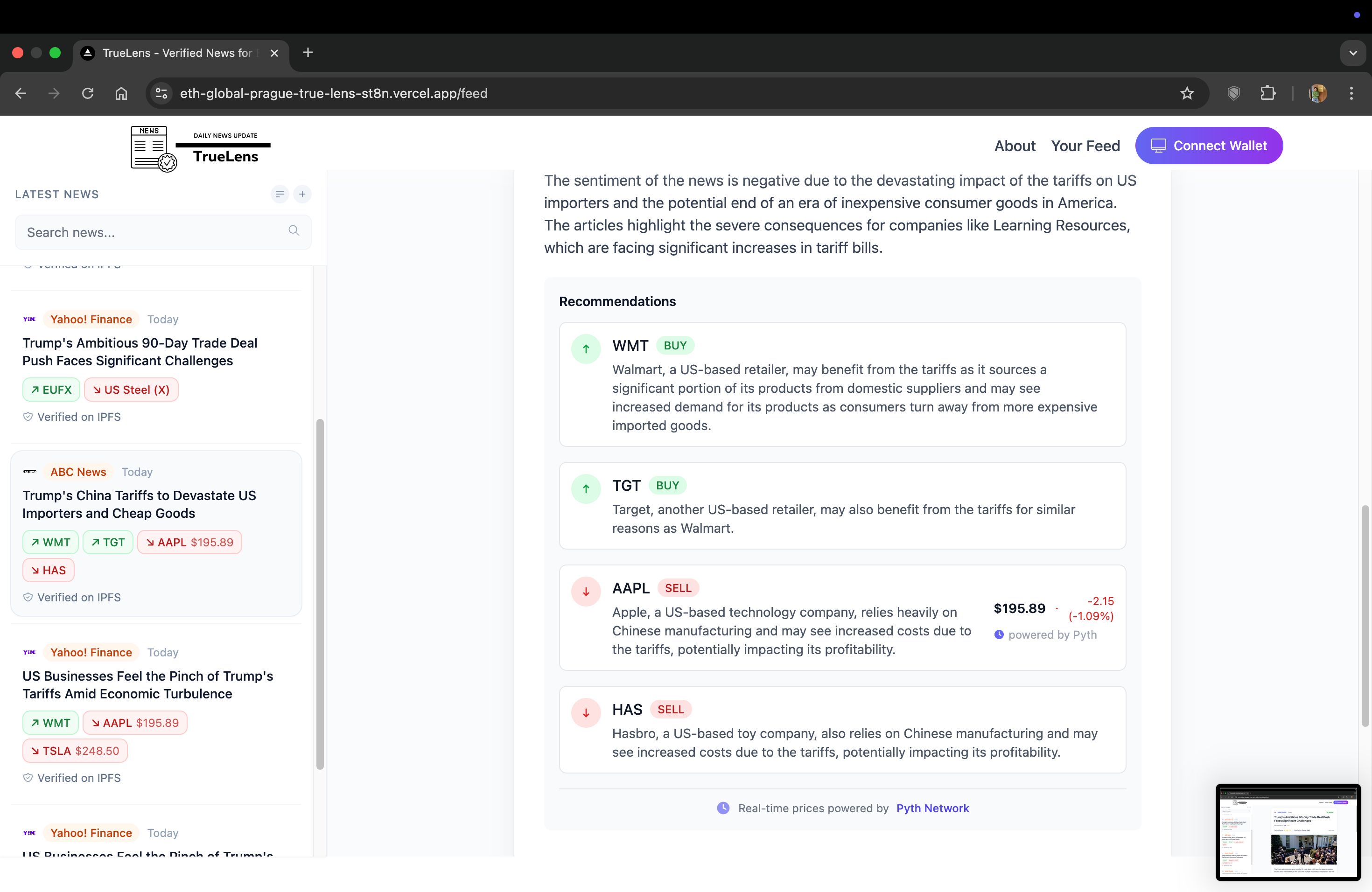Click the search magnifier icon
The image size is (1372, 892).
pos(294,230)
